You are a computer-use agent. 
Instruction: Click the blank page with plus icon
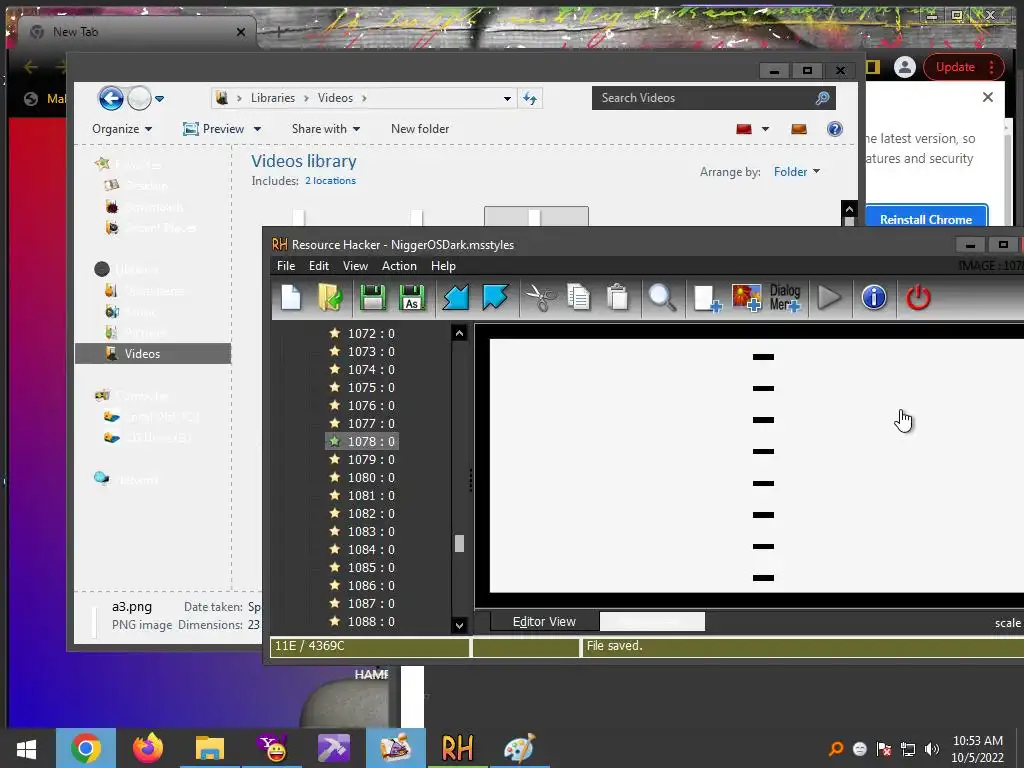tap(707, 298)
